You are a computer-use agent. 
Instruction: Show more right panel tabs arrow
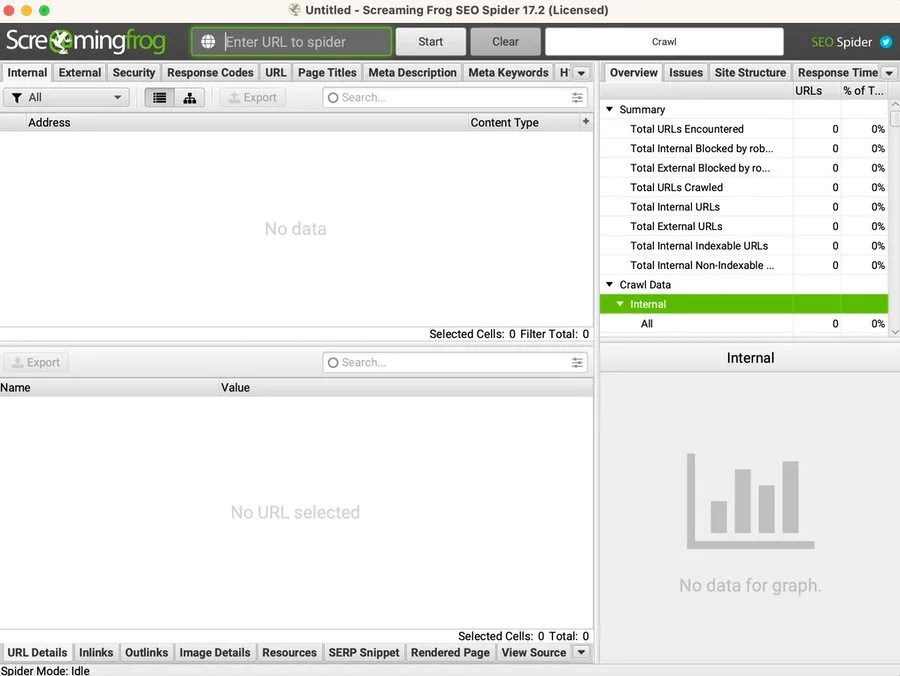[x=889, y=73]
